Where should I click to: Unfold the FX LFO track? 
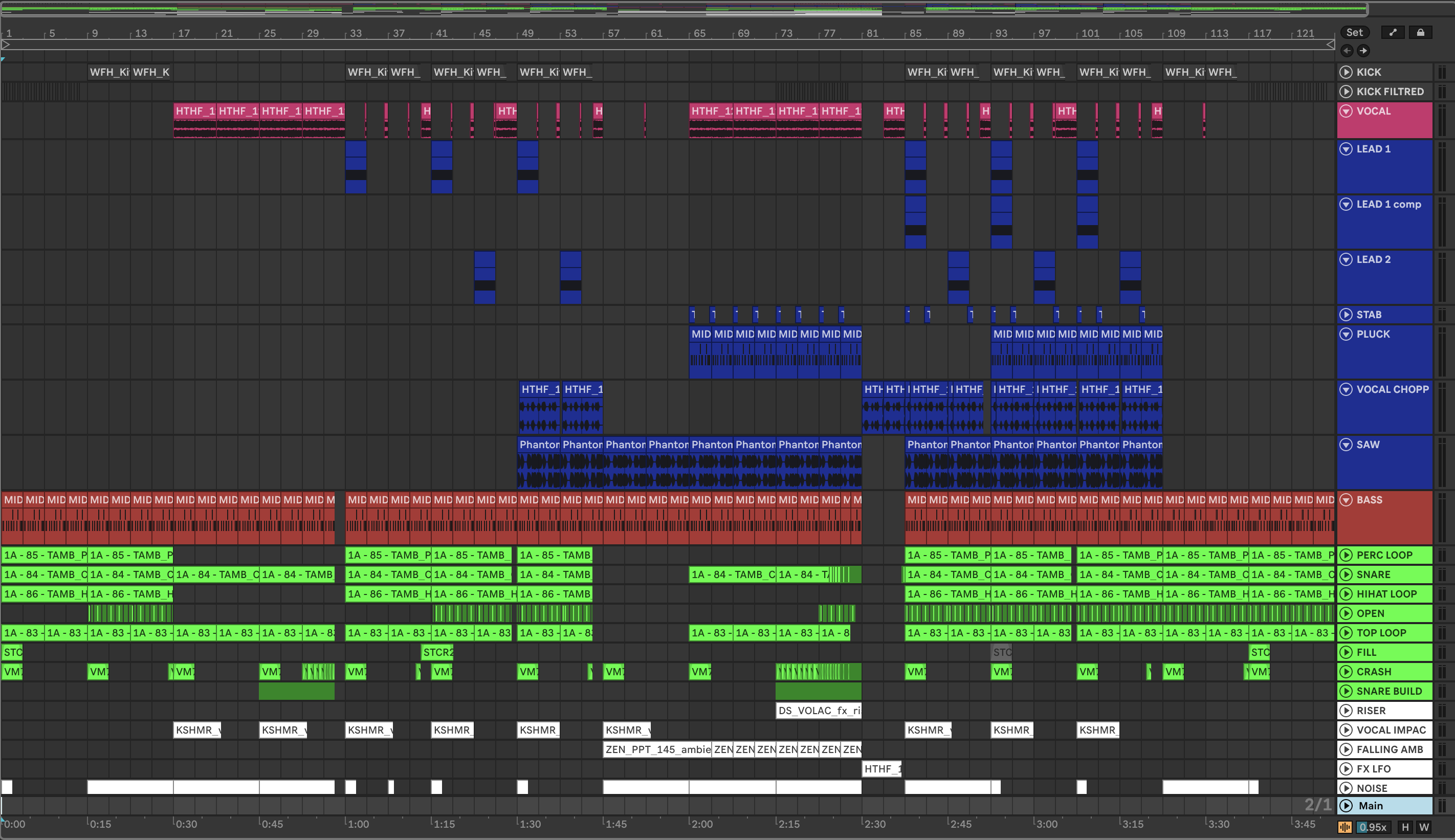pos(1346,768)
